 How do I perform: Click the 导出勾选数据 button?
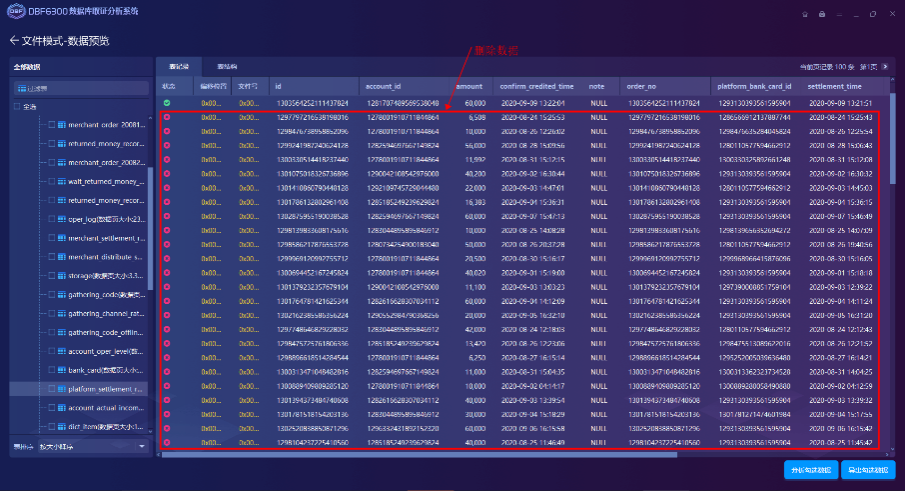coord(868,470)
